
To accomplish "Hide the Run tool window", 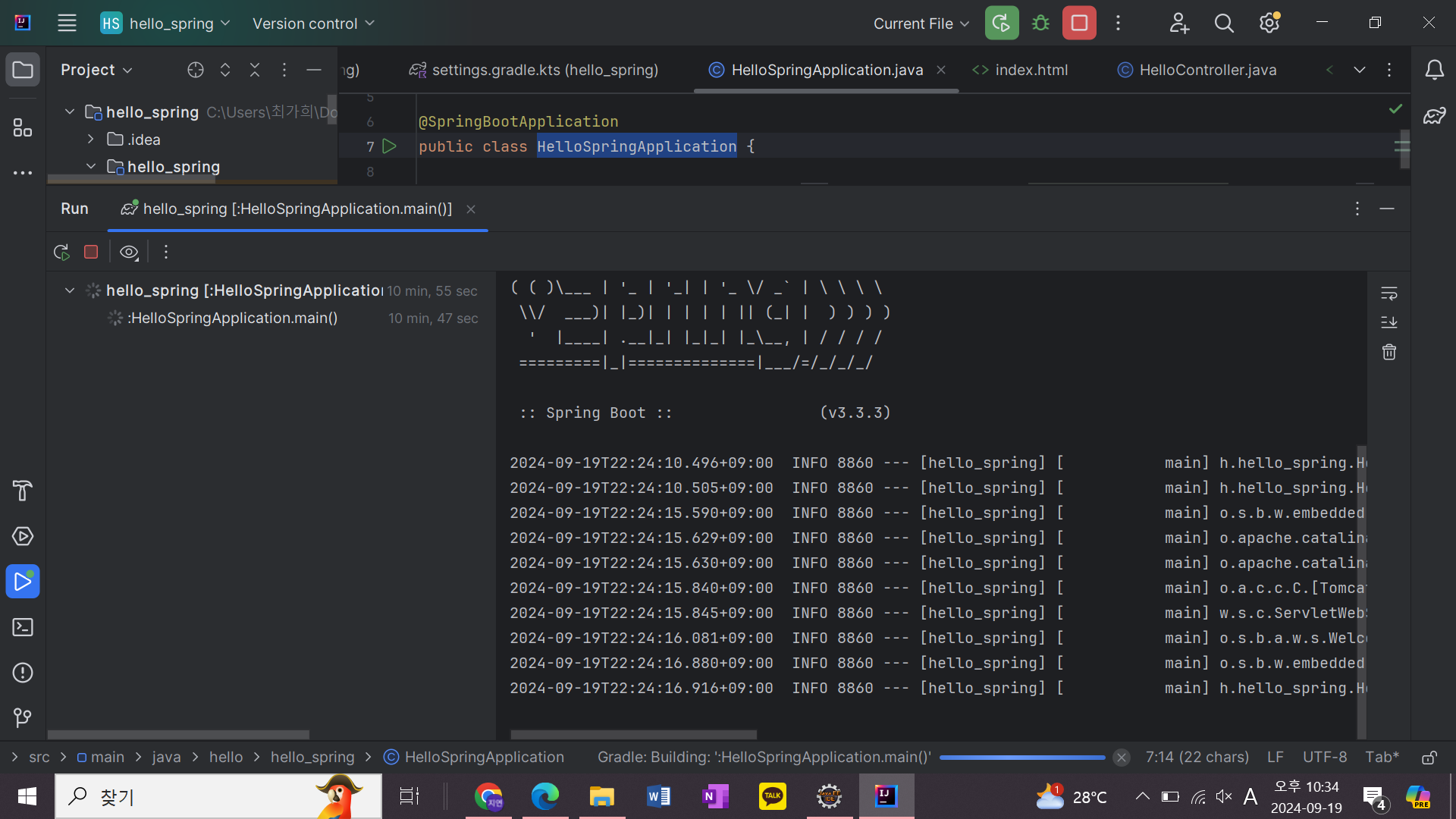I will tap(1387, 209).
